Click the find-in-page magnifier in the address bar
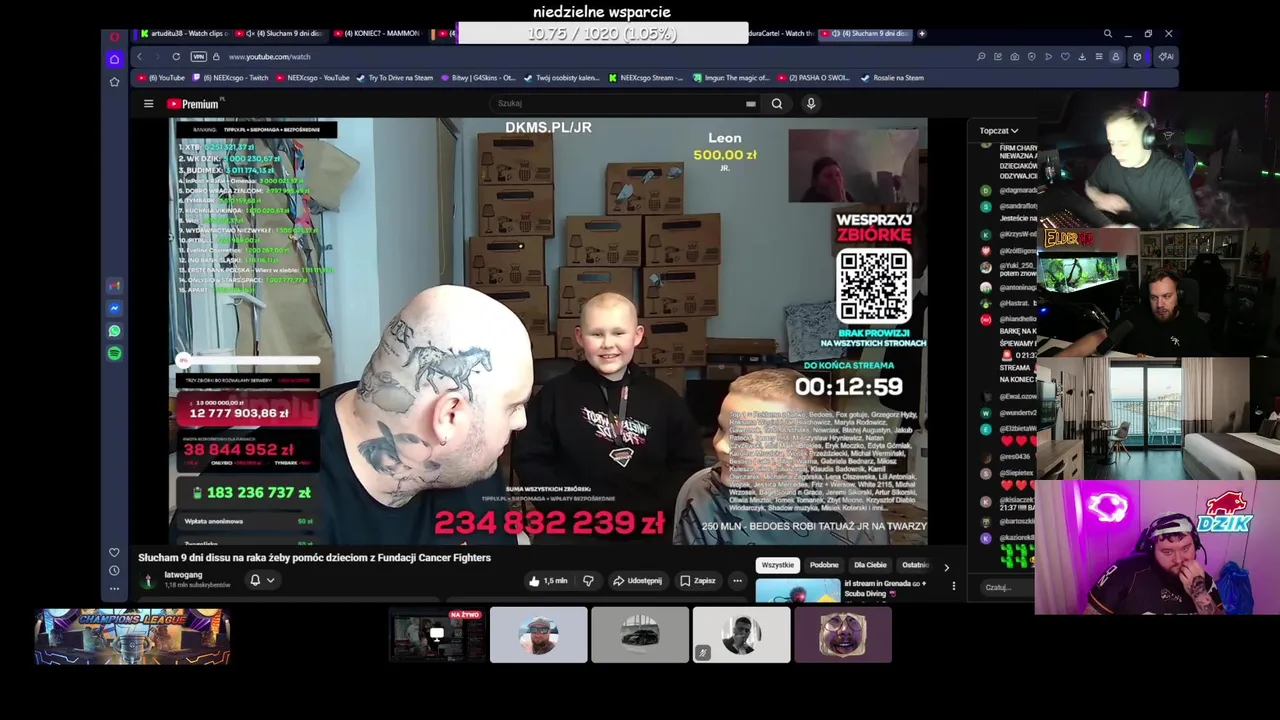 click(x=981, y=57)
